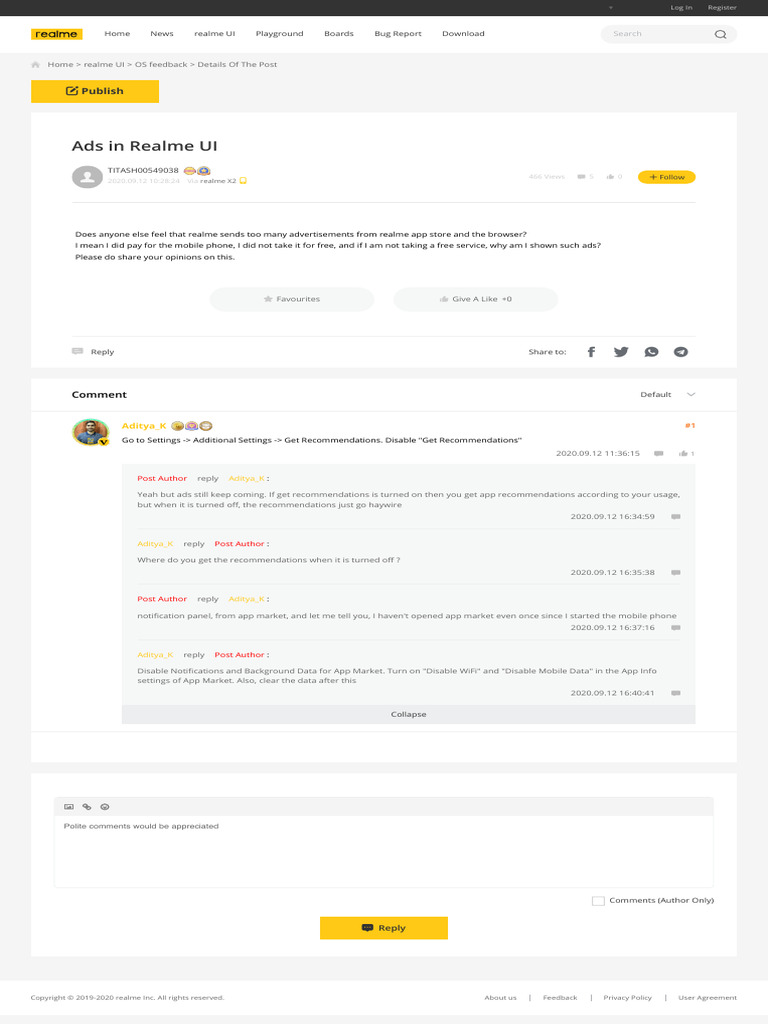
Task: Add the post to Favourites
Action: [292, 299]
